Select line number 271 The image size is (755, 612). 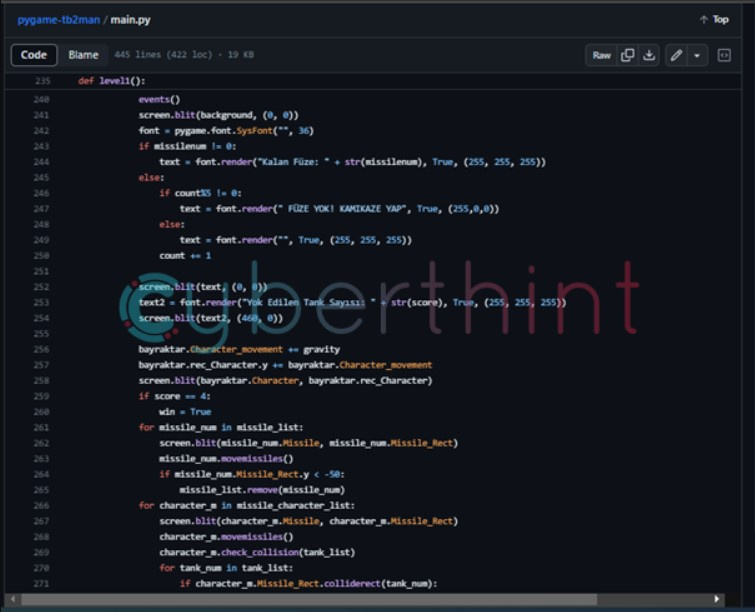click(41, 583)
